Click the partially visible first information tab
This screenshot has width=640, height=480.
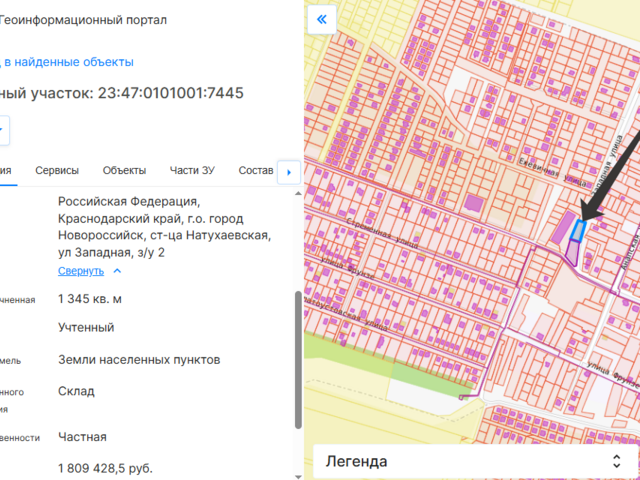coord(6,170)
